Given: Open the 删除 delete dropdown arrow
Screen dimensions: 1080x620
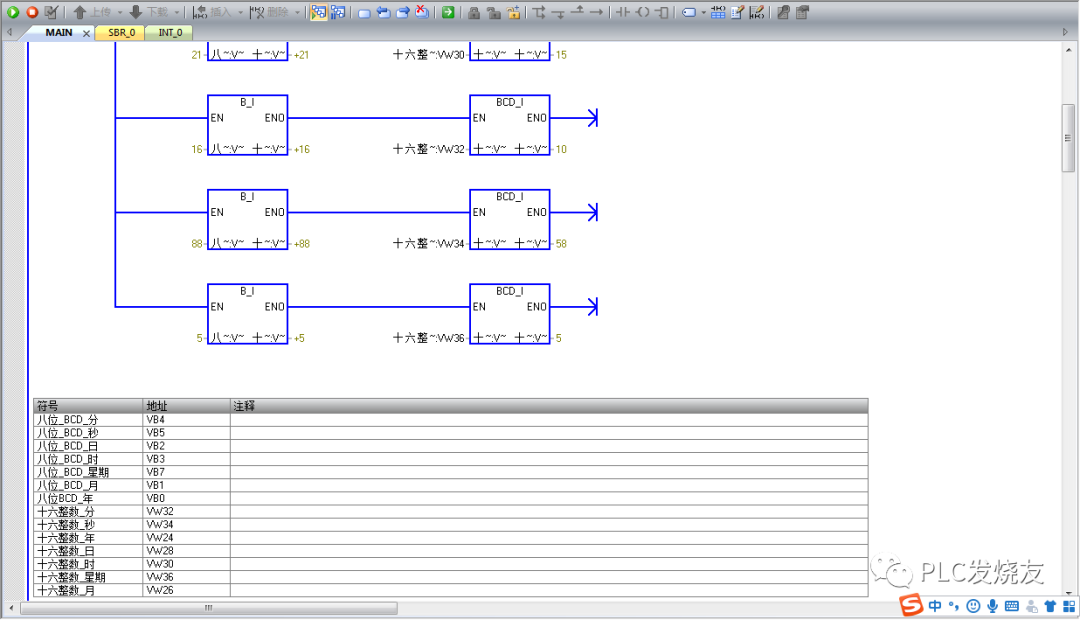Looking at the screenshot, I should 298,12.
